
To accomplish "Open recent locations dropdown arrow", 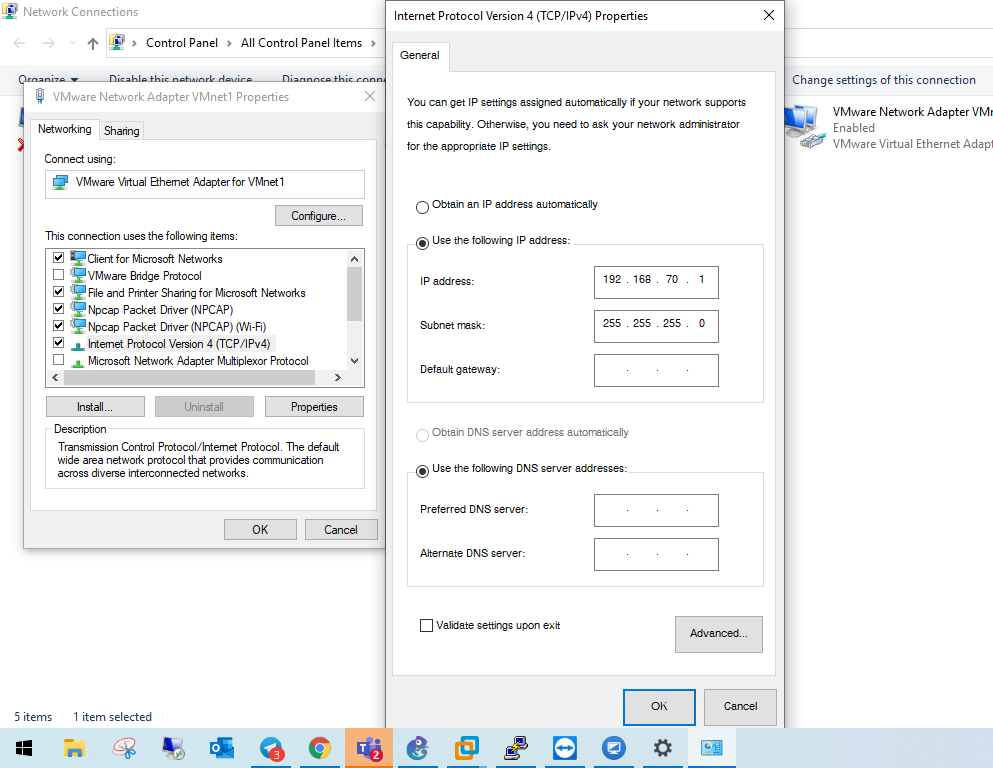I will [72, 43].
